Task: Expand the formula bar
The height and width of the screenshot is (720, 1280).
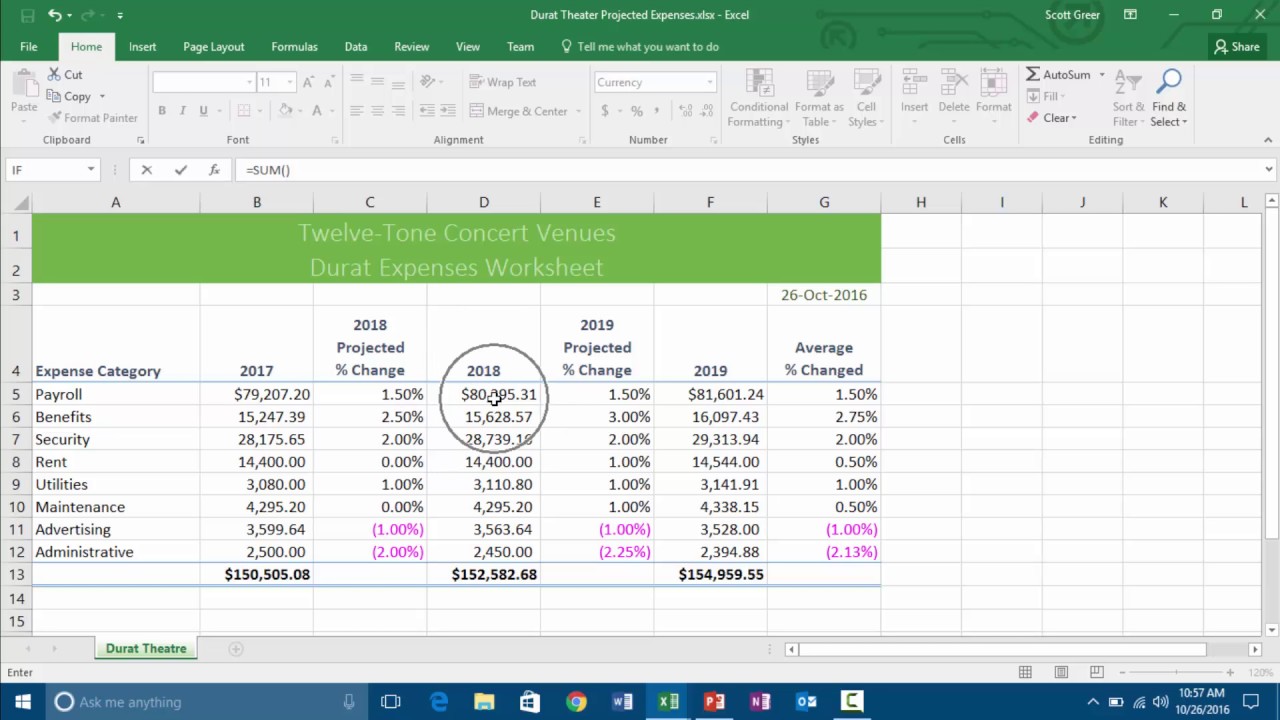Action: coord(1268,170)
